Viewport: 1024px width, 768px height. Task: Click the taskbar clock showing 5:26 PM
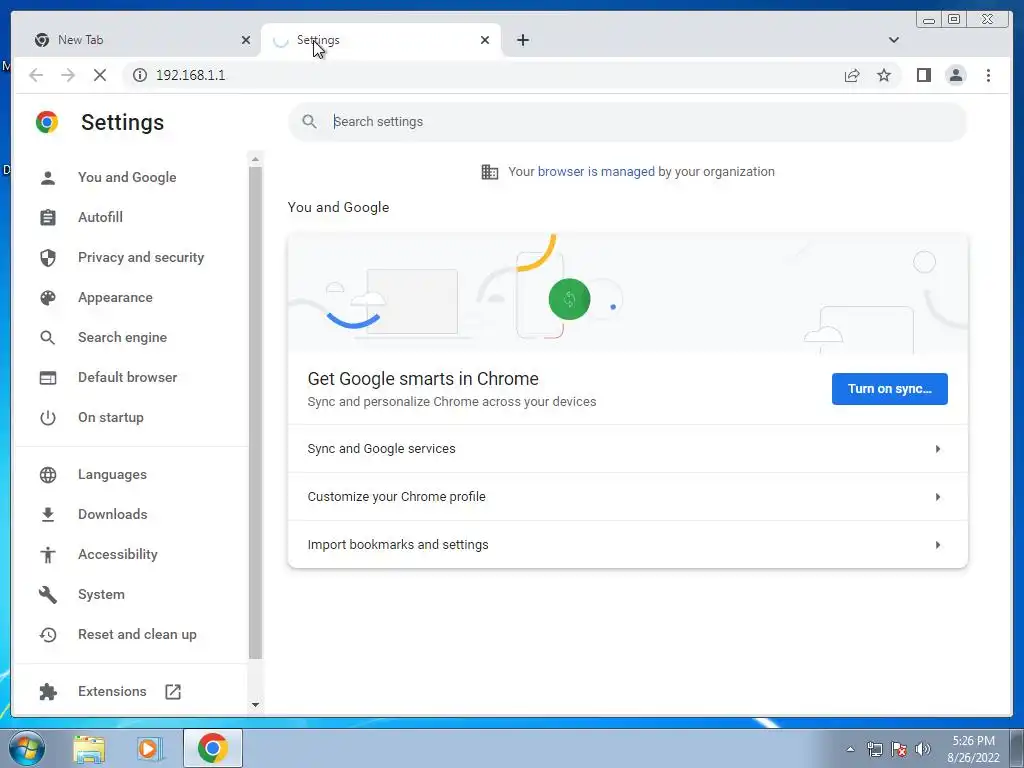click(x=973, y=749)
